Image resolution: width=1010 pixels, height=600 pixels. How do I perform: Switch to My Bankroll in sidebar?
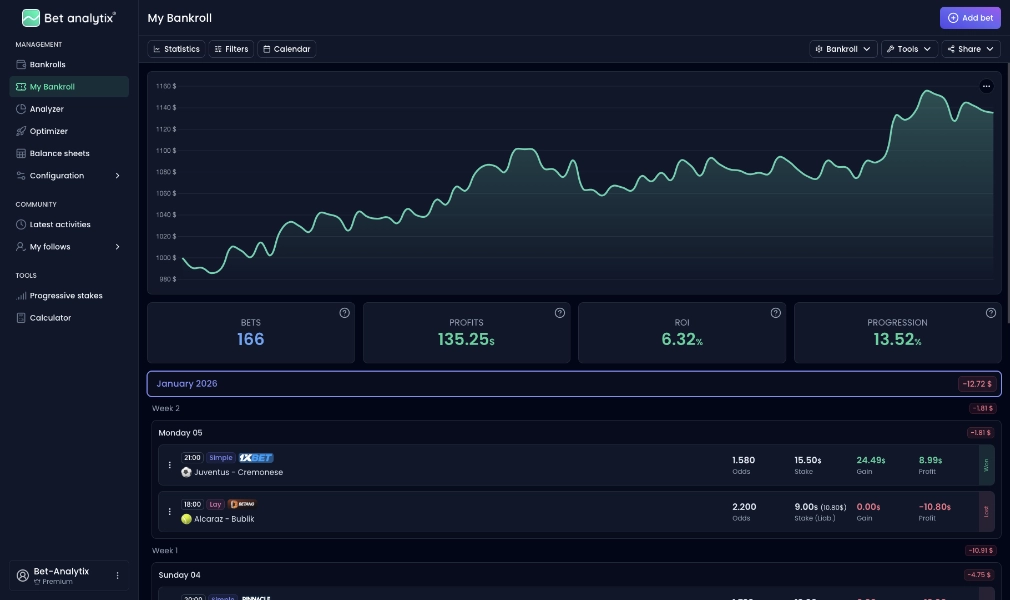(x=53, y=86)
